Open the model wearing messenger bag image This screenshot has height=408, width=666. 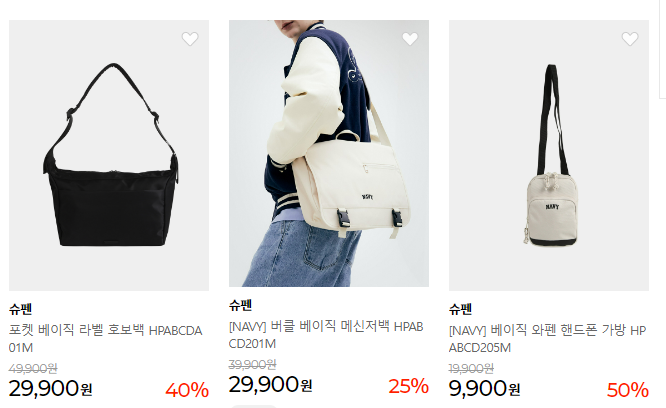pos(329,153)
